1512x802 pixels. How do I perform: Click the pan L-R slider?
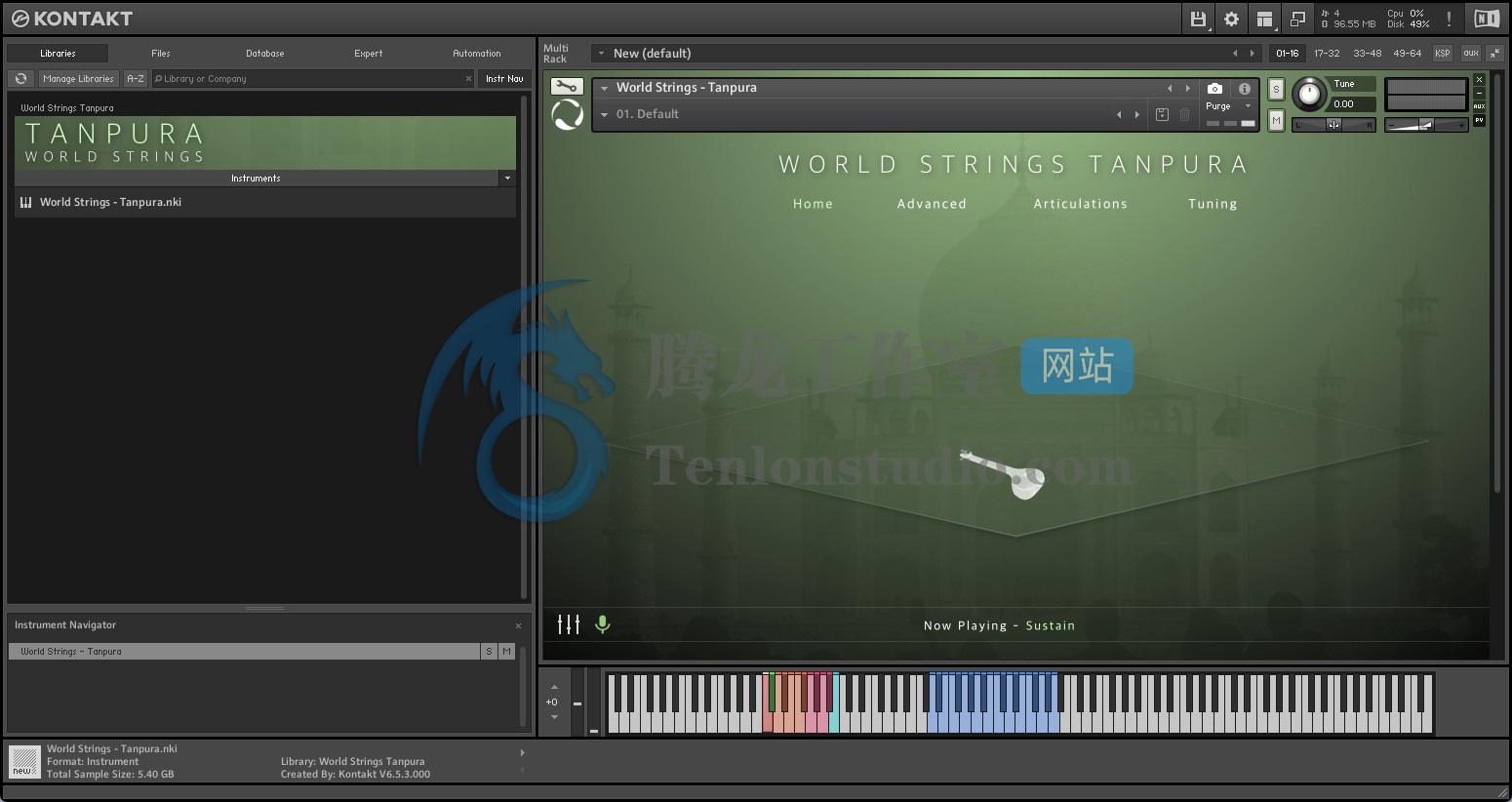point(1333,124)
